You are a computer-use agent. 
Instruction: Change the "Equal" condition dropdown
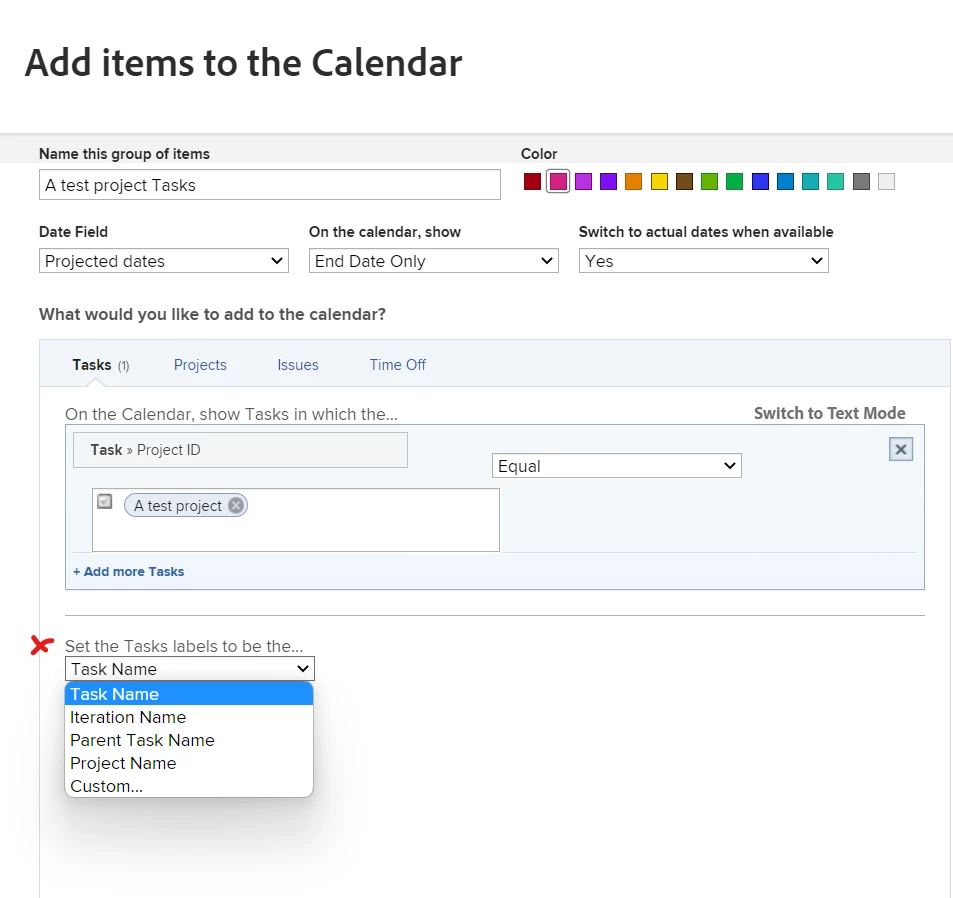pyautogui.click(x=616, y=466)
